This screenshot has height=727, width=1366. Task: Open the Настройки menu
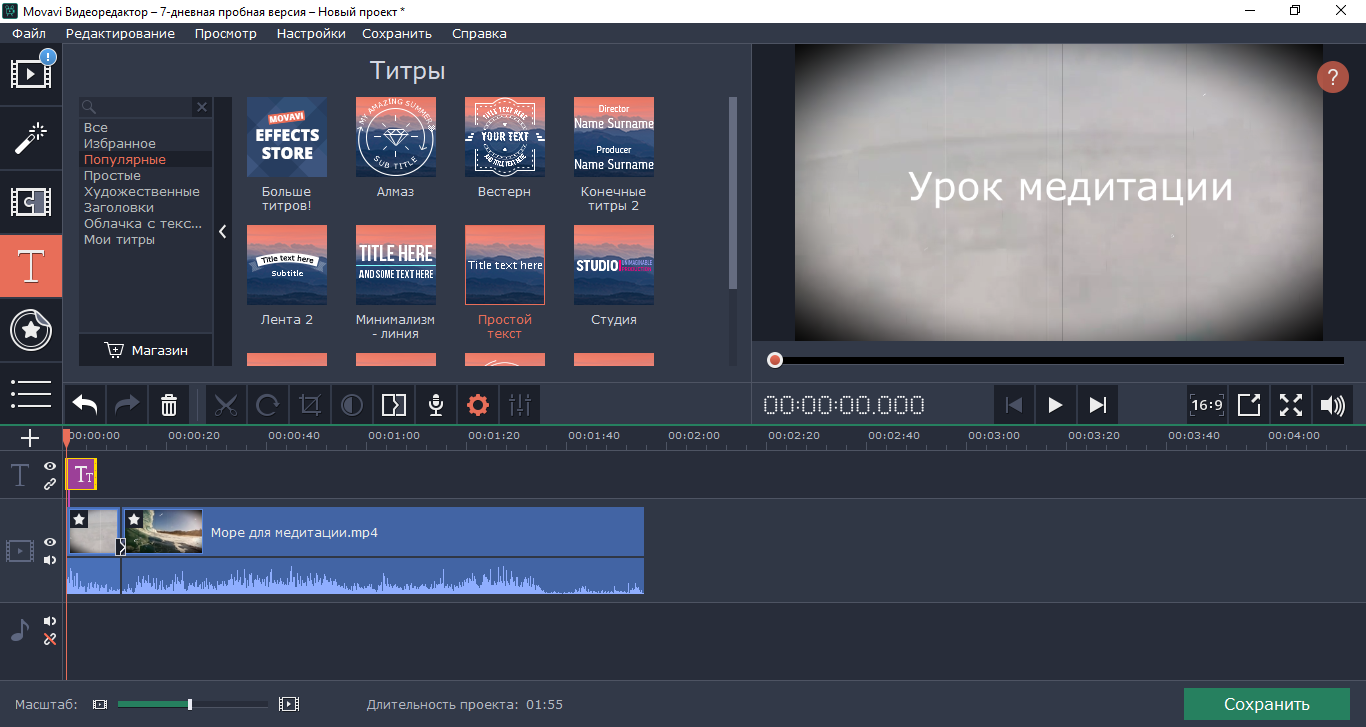(x=311, y=33)
